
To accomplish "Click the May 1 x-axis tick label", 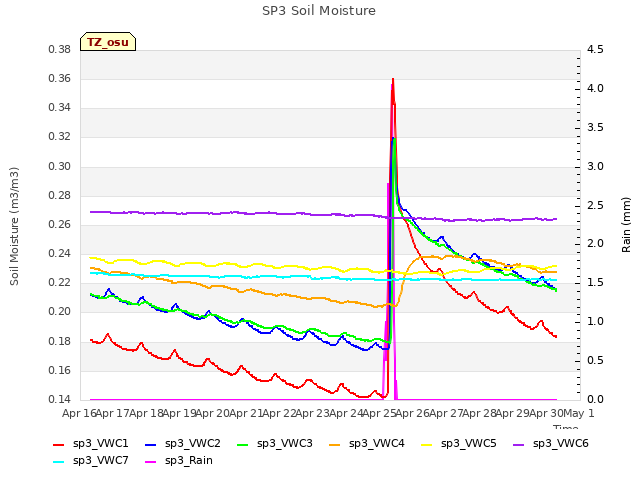I will pyautogui.click(x=578, y=413).
